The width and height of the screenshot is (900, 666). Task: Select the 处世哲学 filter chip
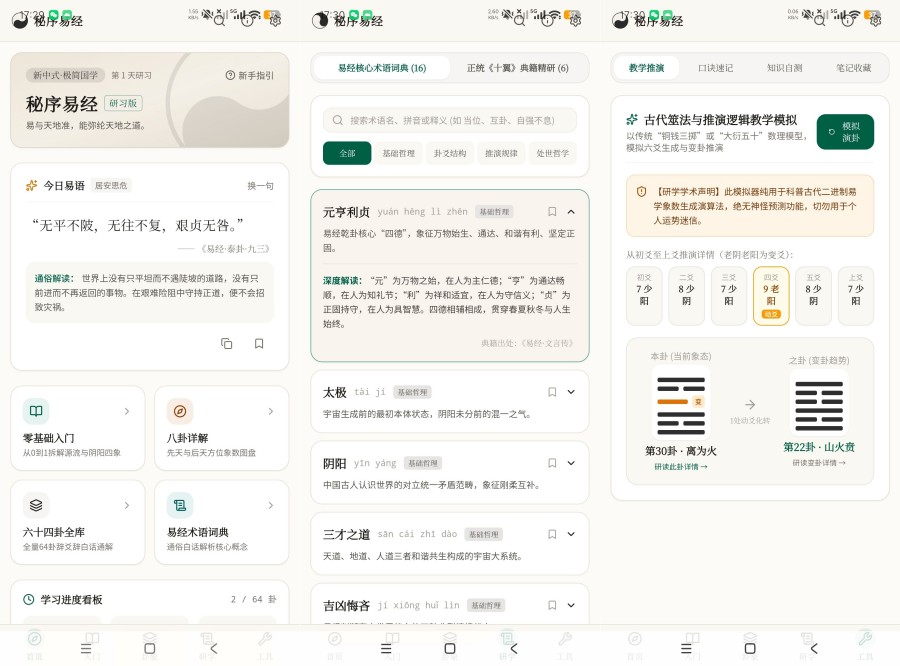click(553, 153)
